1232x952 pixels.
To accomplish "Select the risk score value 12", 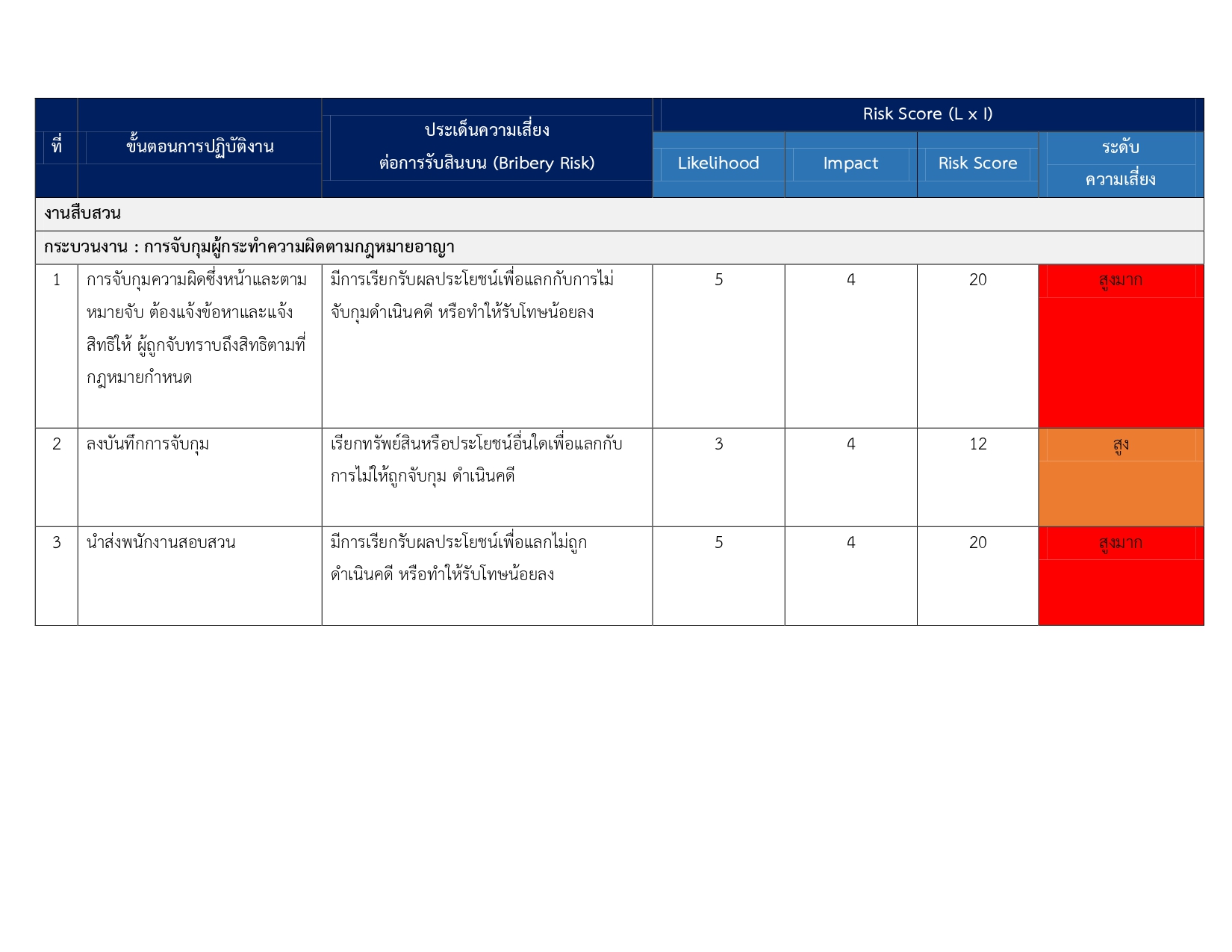I will [x=977, y=444].
